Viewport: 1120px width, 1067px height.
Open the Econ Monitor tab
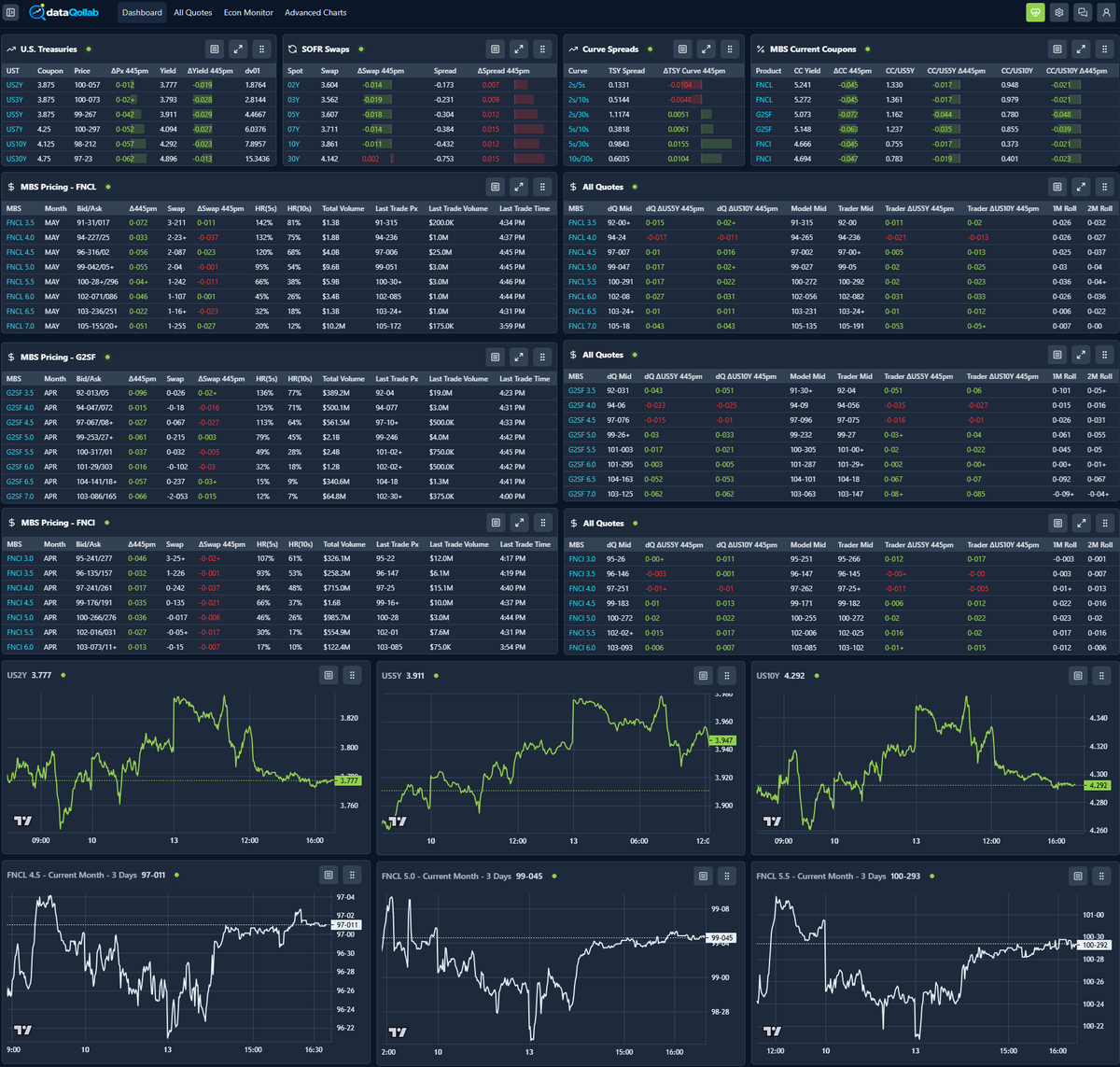click(249, 12)
